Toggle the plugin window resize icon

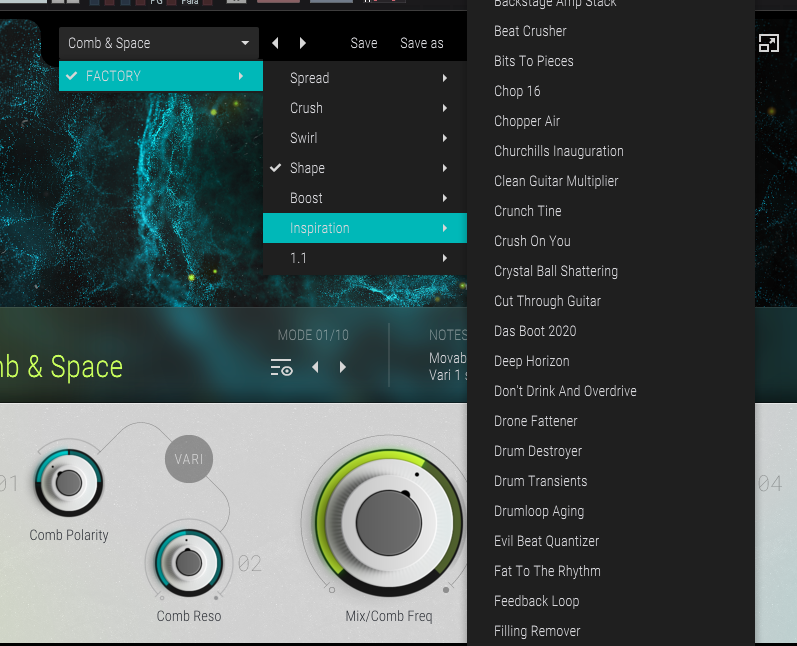click(769, 43)
